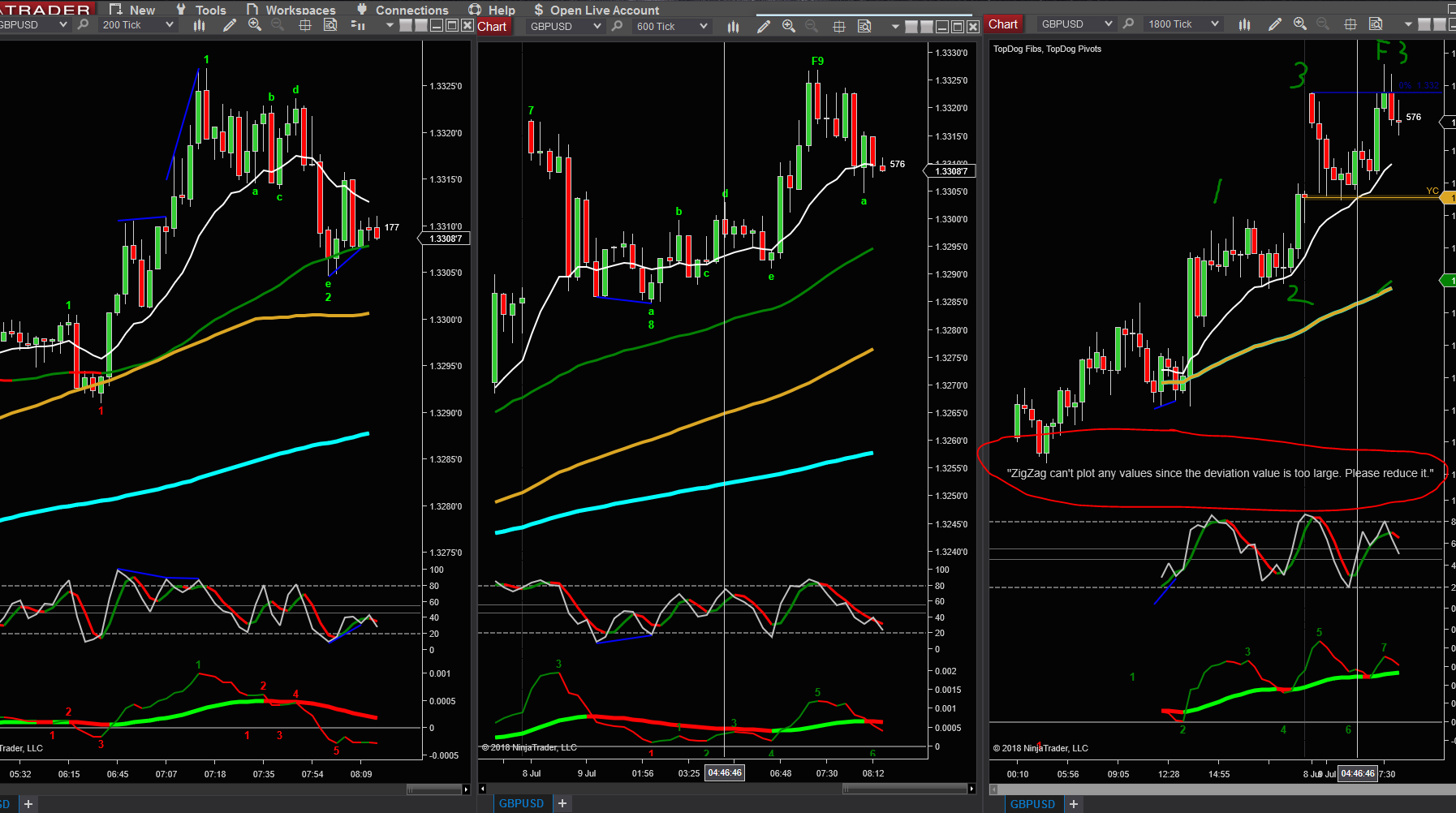The height and width of the screenshot is (813, 1456).
Task: Zoom in on the 1800 Tick chart
Action: (x=1300, y=24)
